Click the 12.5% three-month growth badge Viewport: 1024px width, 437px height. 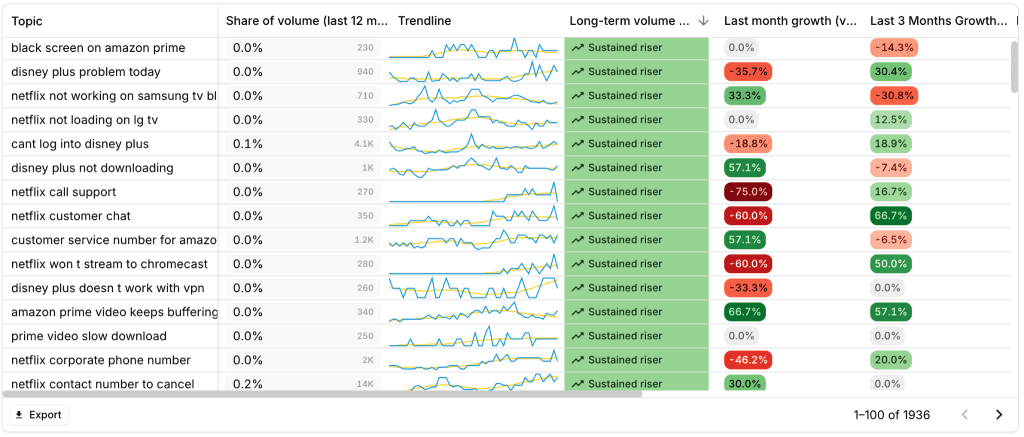pos(891,120)
